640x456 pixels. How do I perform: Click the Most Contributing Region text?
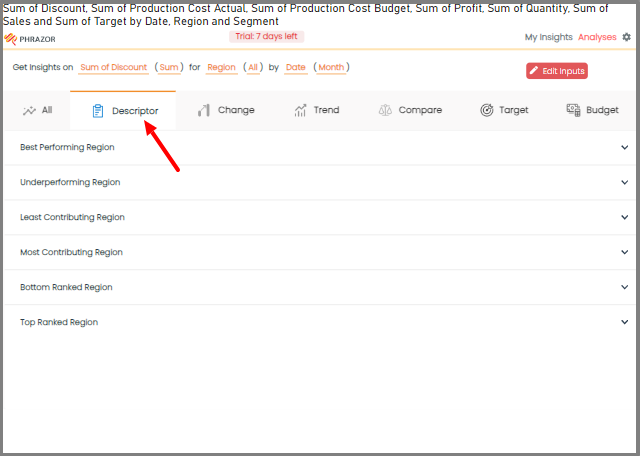click(71, 252)
